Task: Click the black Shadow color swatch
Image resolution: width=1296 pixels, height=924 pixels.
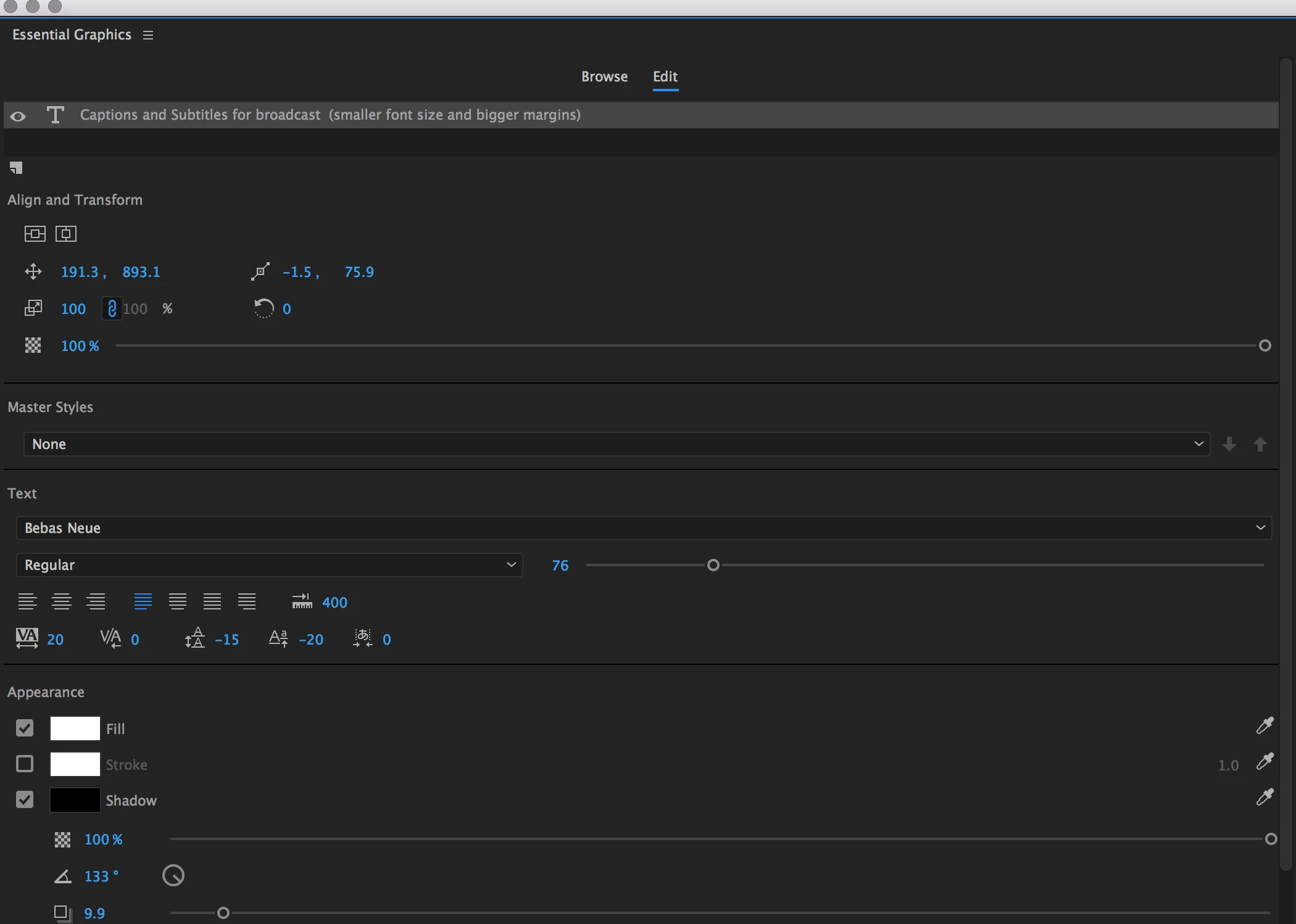Action: (x=75, y=800)
